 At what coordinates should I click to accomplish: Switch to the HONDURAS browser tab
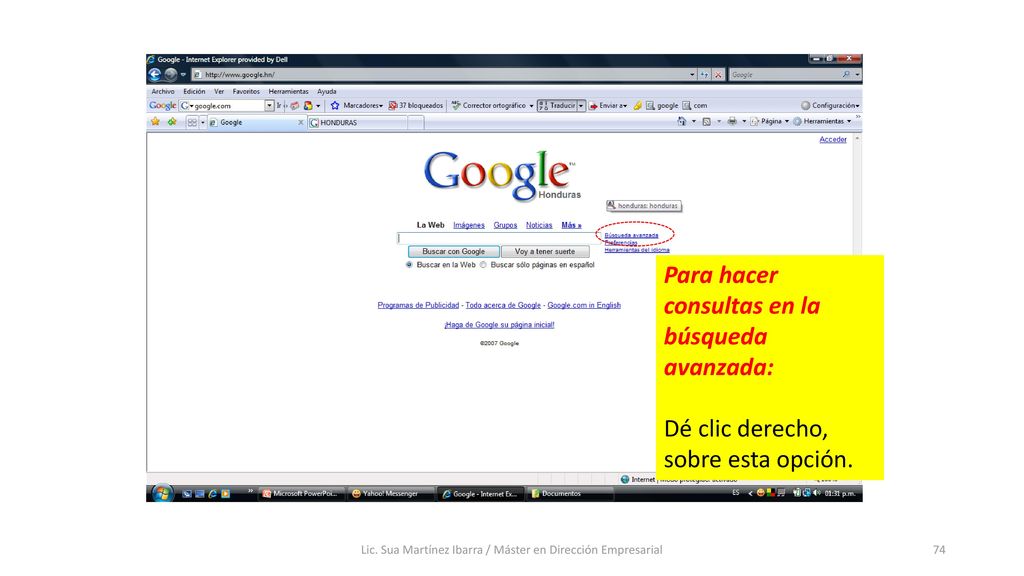358,122
